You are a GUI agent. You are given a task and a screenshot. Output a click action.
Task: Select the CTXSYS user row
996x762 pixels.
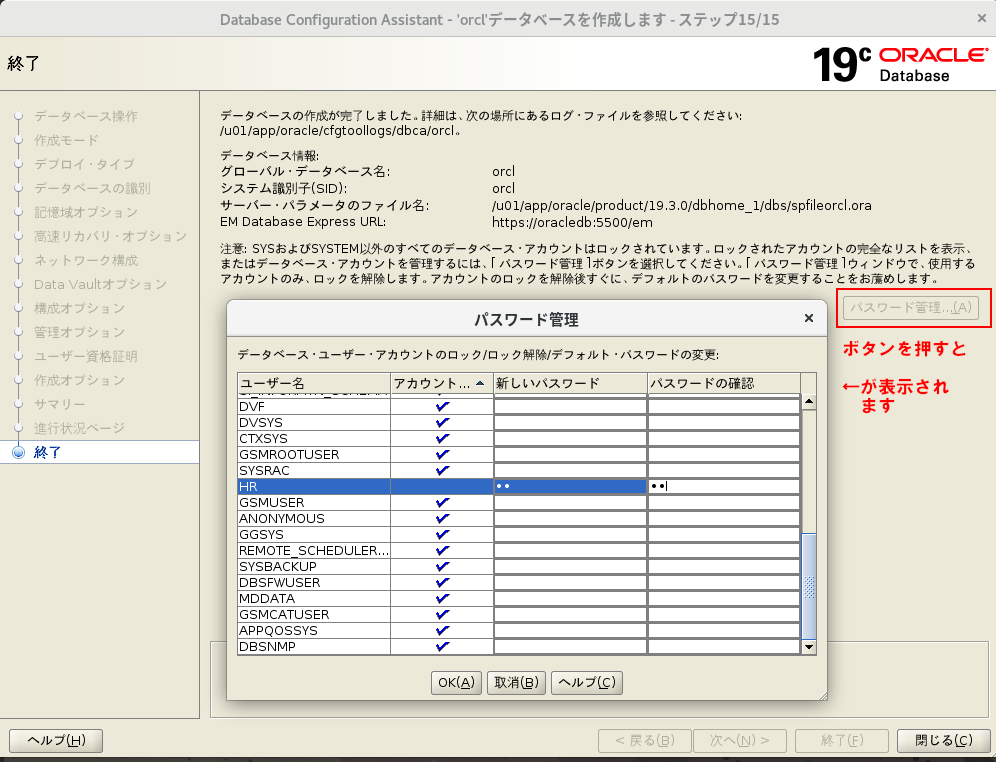click(x=312, y=438)
